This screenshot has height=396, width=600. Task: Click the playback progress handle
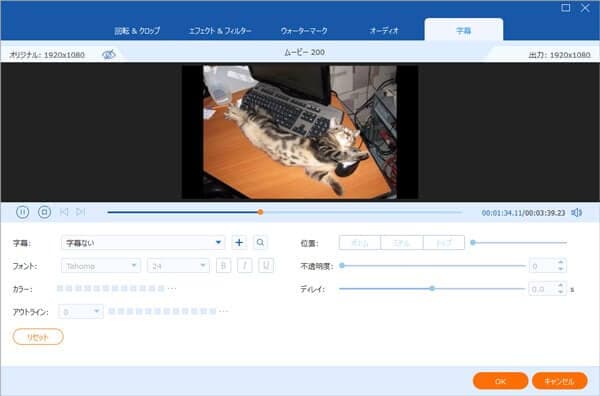pyautogui.click(x=260, y=212)
